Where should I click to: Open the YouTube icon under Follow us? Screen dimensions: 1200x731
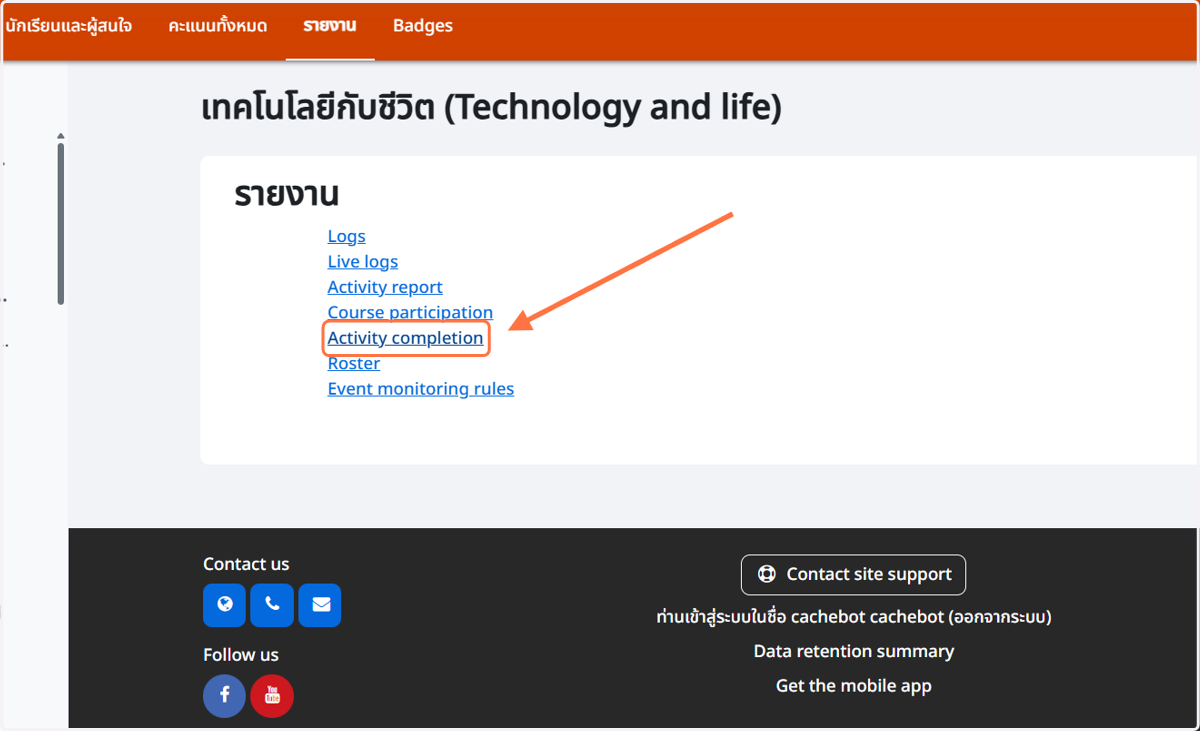point(272,696)
